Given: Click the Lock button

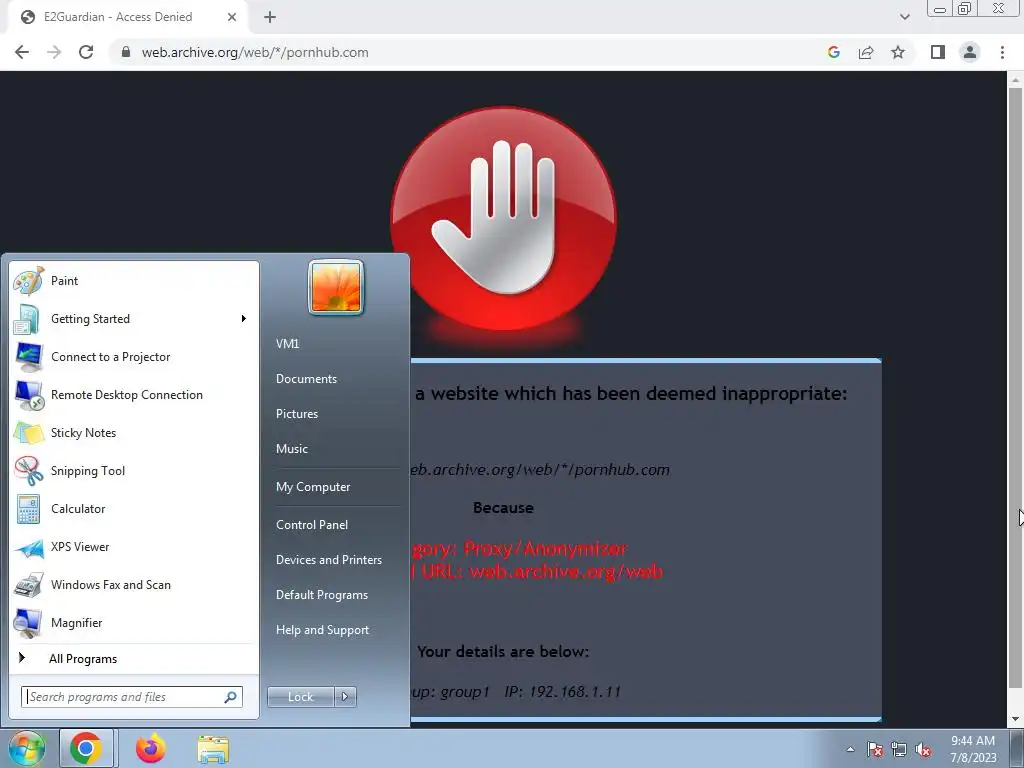Looking at the screenshot, I should coord(300,697).
